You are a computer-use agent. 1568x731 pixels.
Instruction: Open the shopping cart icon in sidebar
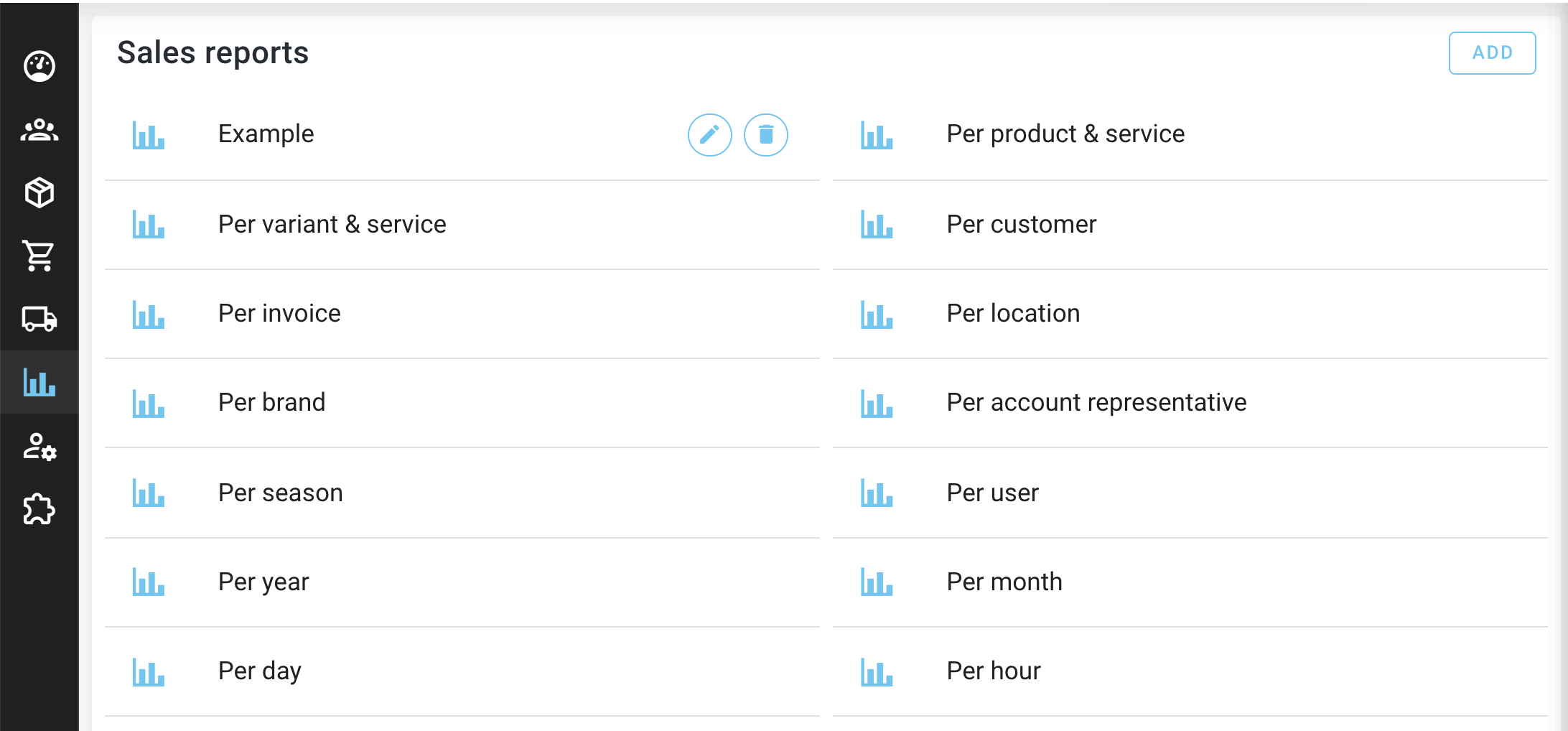point(39,256)
